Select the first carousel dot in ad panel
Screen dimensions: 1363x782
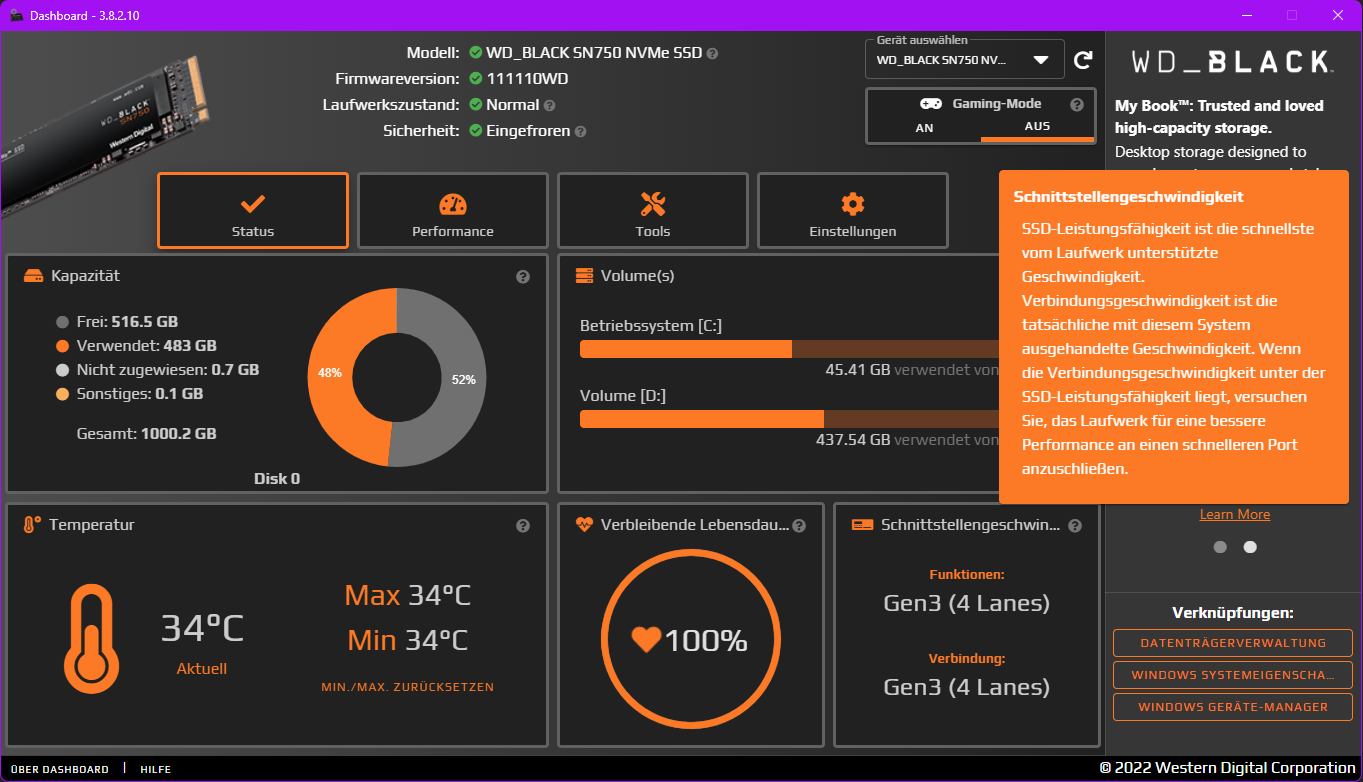point(1220,547)
